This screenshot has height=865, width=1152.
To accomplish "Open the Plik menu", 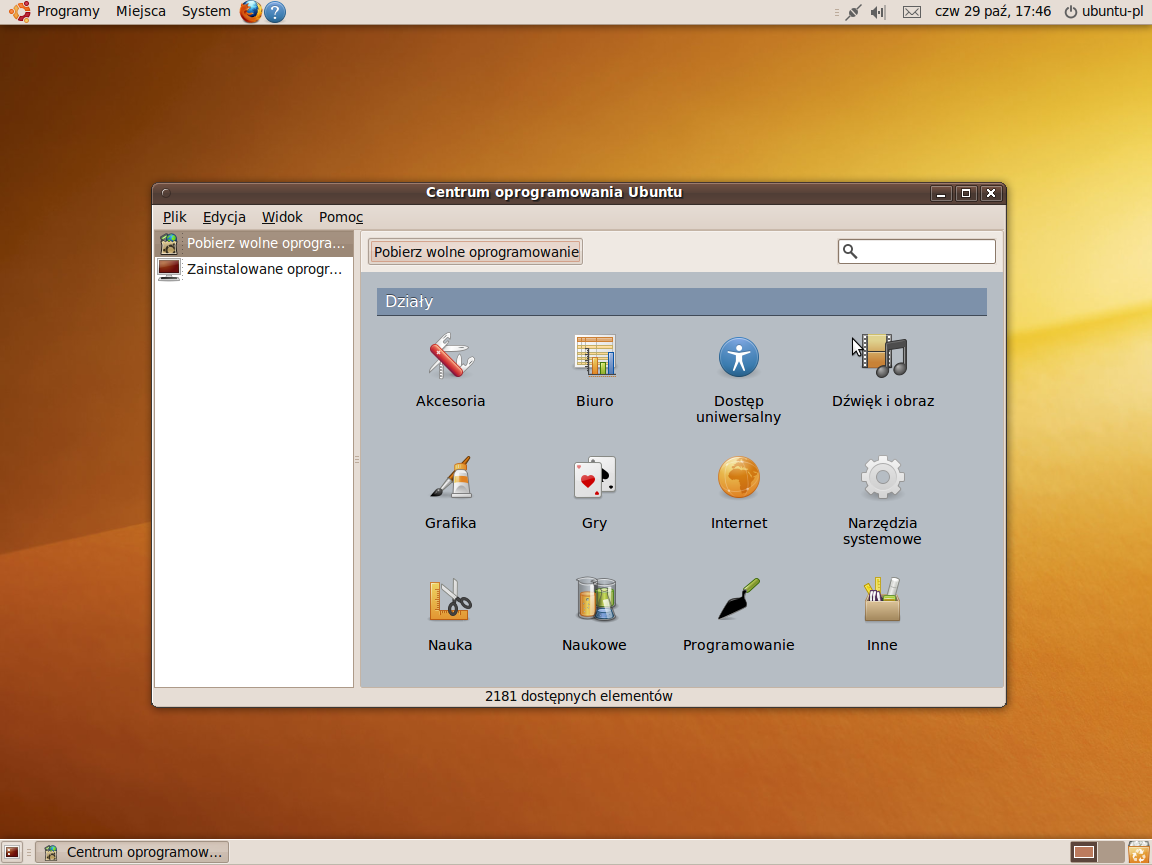I will [x=175, y=217].
